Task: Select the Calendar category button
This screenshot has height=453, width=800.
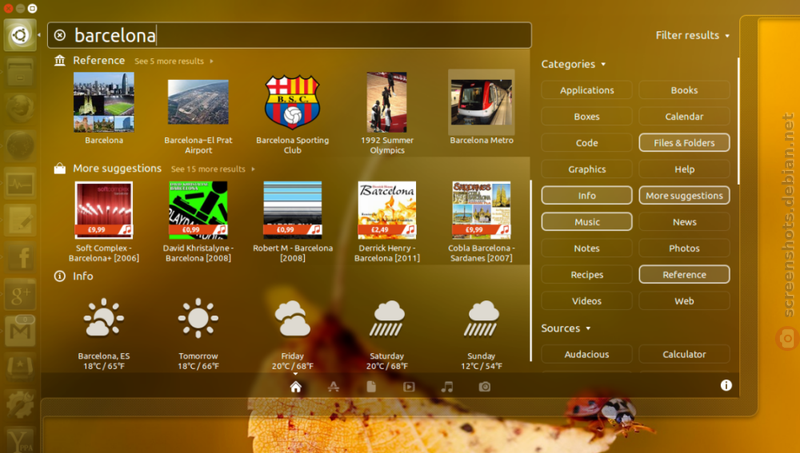Action: [684, 116]
